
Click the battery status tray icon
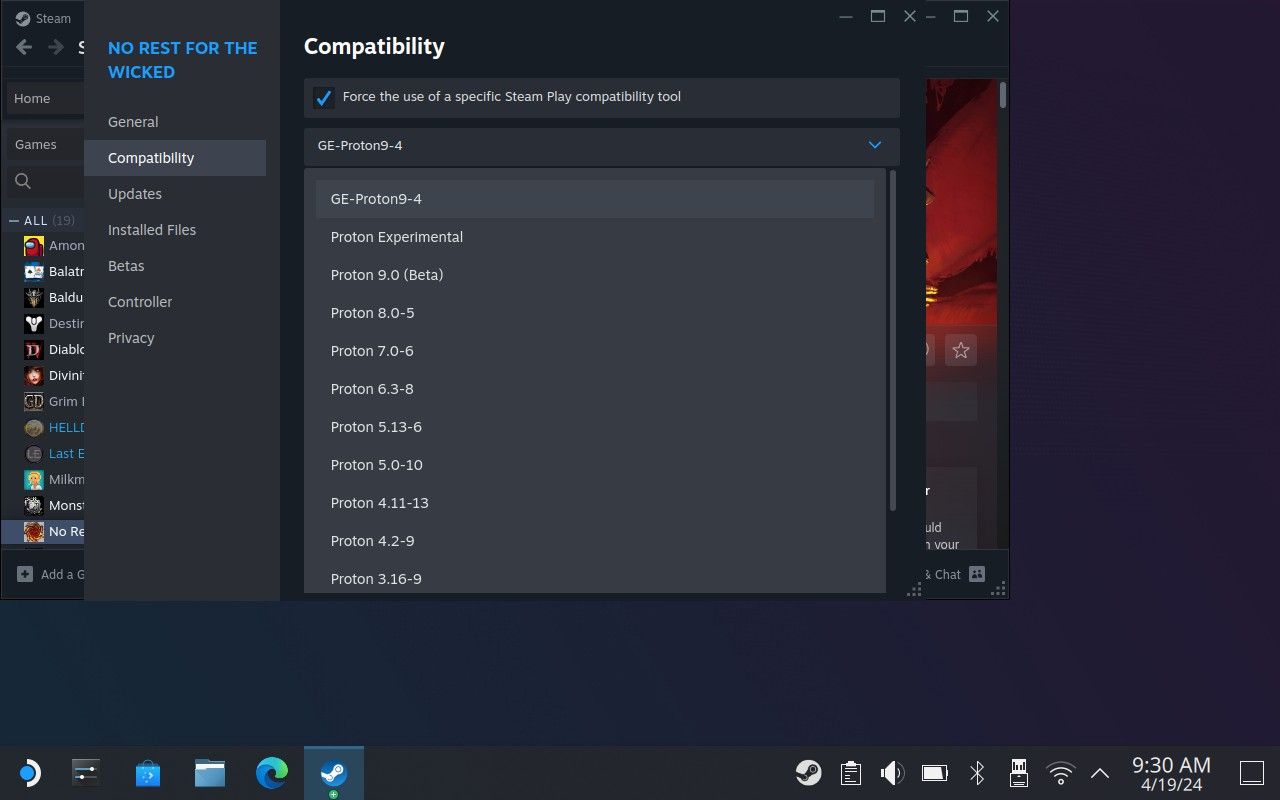pos(935,773)
